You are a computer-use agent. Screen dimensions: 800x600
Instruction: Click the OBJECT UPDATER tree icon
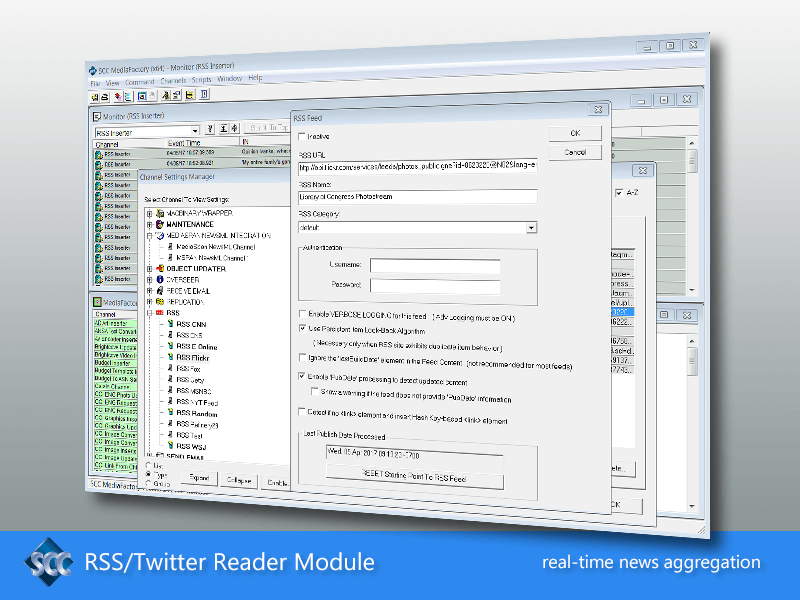pos(160,268)
